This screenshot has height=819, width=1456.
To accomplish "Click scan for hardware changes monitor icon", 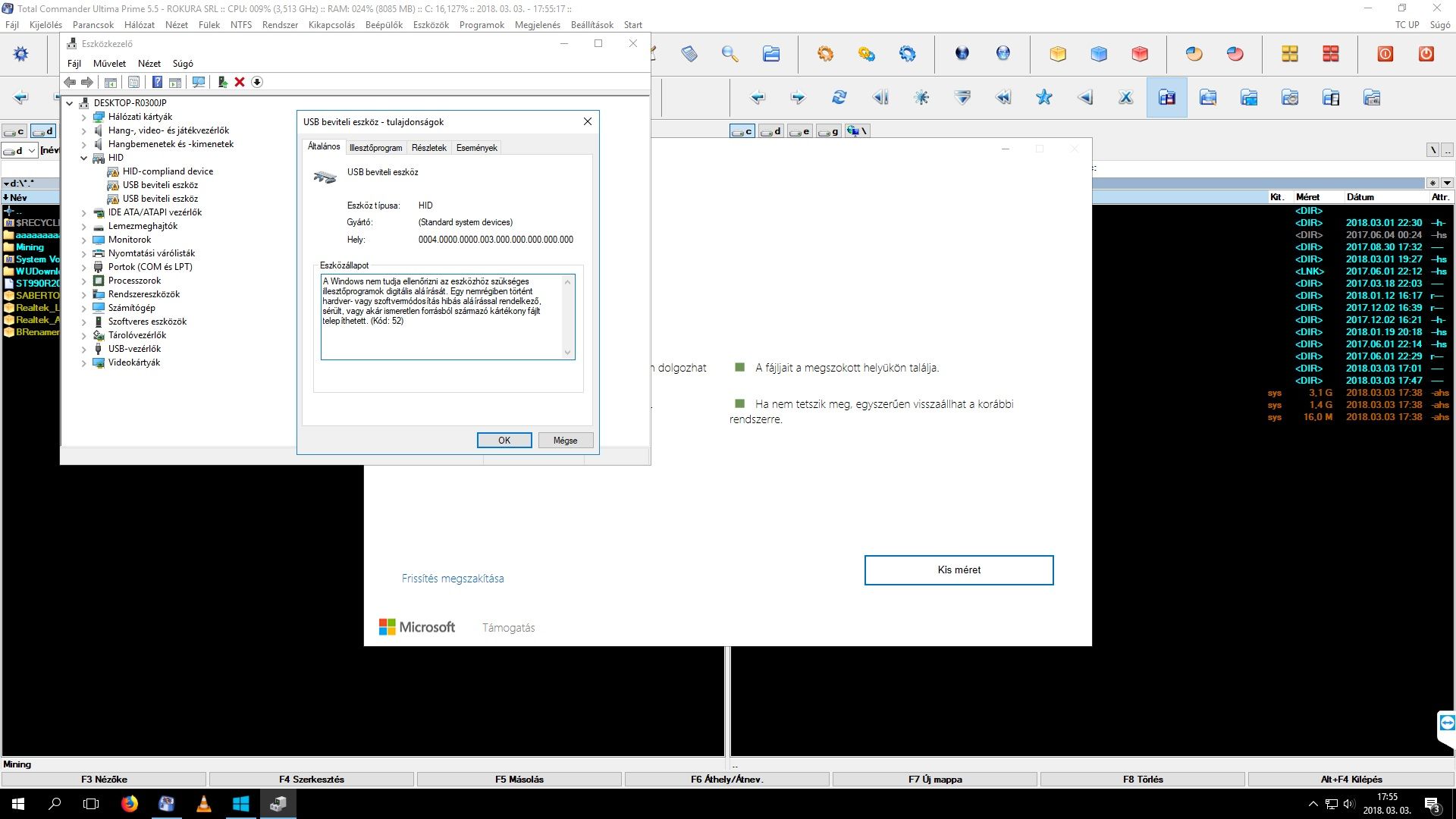I will coord(199,82).
